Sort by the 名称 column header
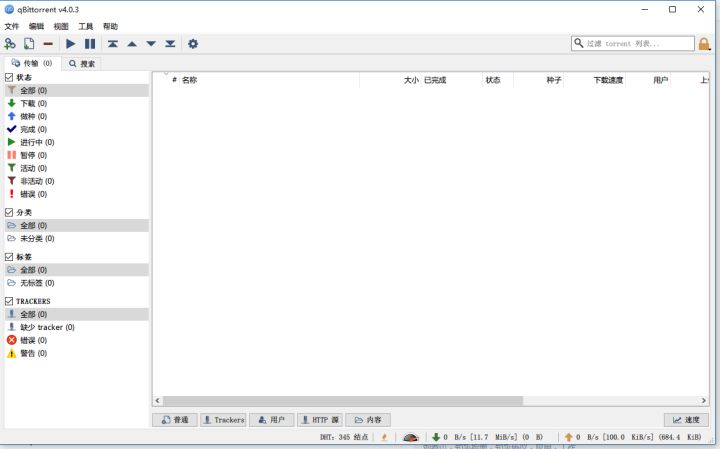 click(x=269, y=80)
